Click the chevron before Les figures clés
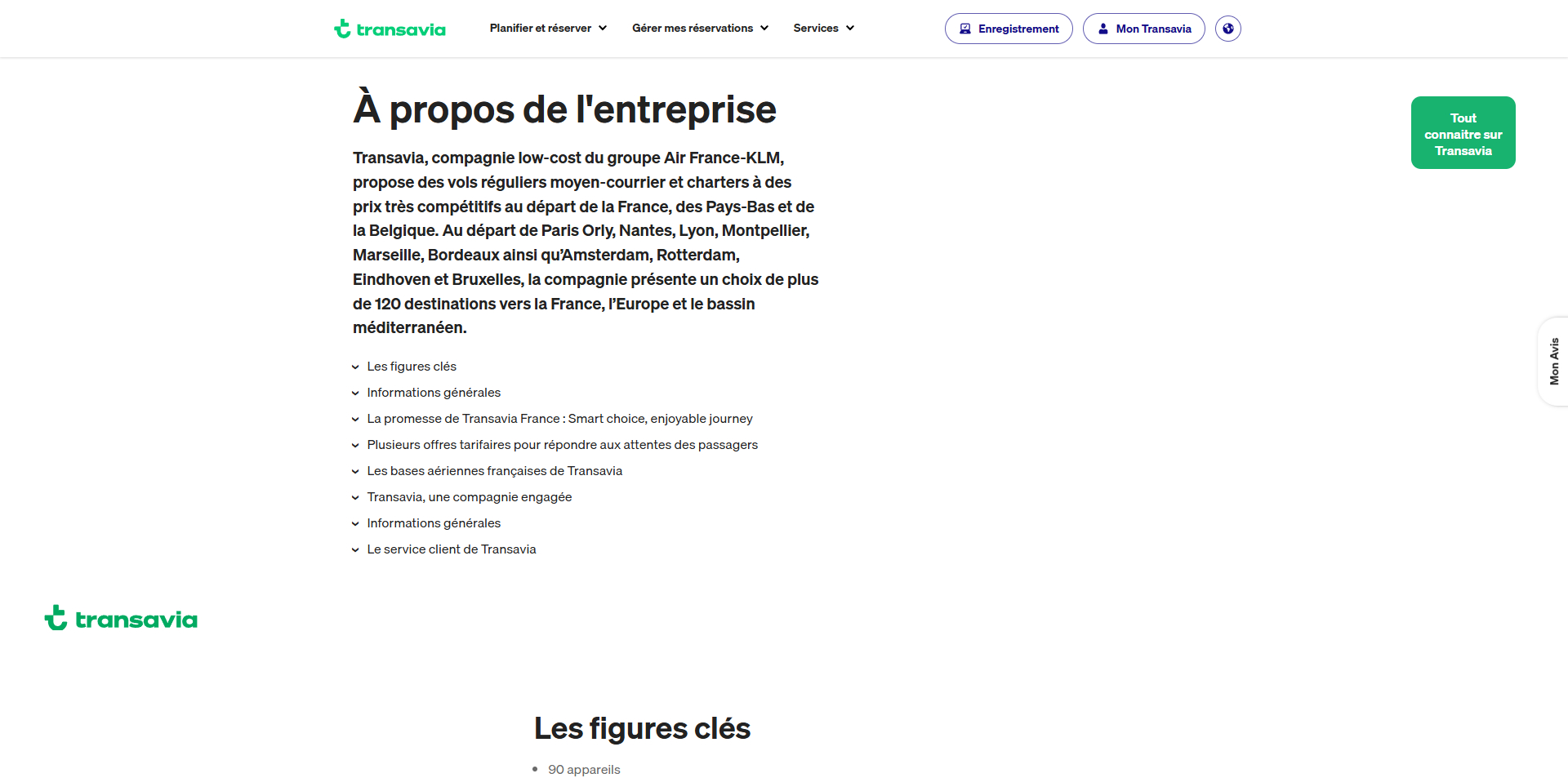 point(355,367)
